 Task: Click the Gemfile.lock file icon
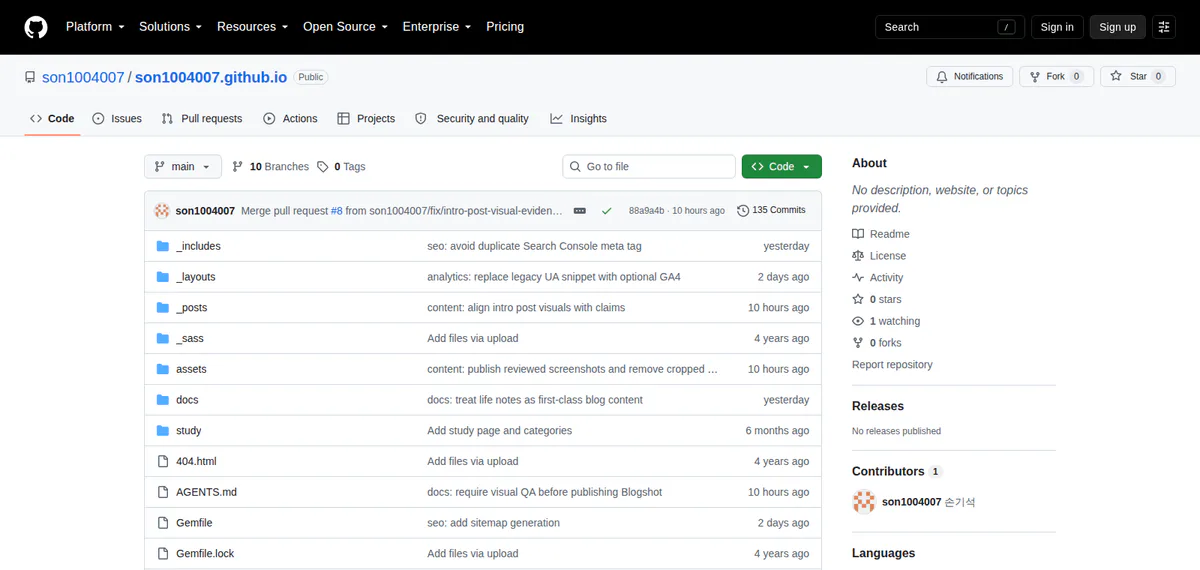pyautogui.click(x=163, y=554)
